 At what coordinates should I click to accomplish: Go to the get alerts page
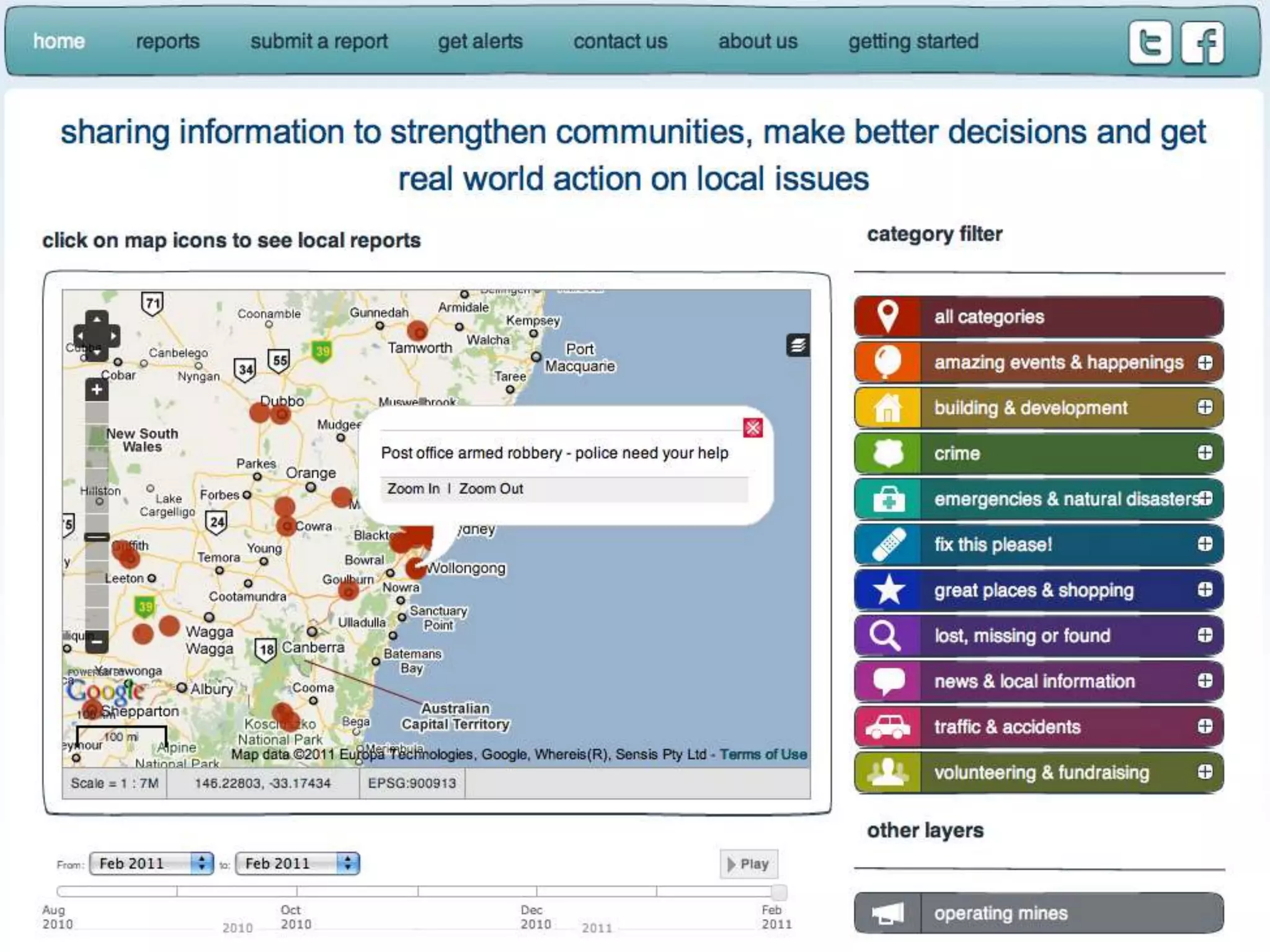480,42
